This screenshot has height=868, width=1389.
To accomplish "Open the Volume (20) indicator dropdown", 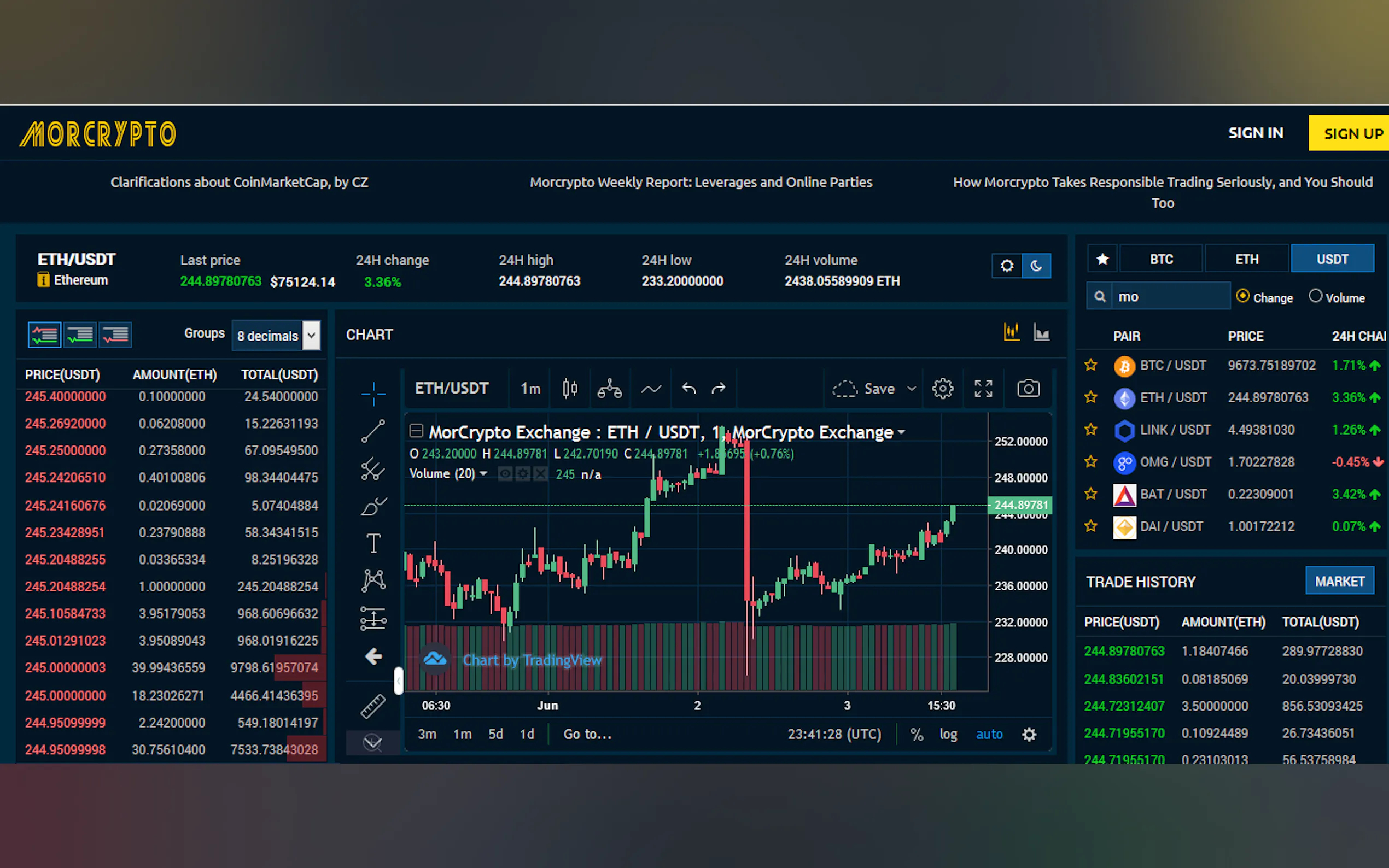I will [x=483, y=473].
